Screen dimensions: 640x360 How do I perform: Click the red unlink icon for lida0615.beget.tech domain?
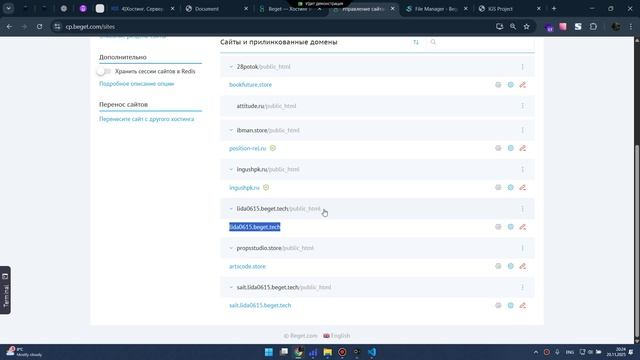click(x=523, y=227)
